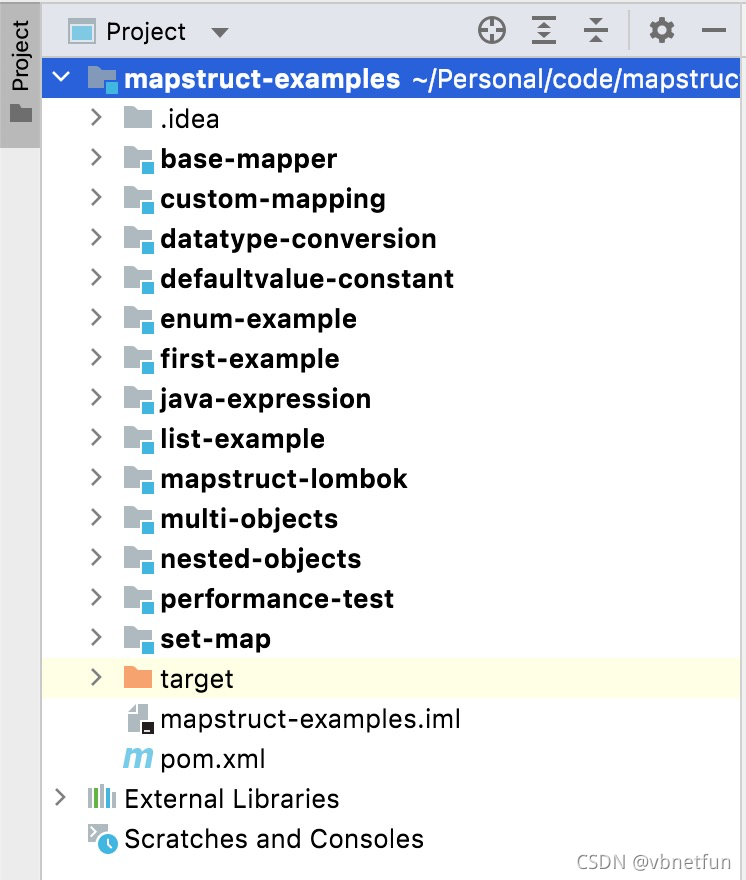Click the Collapse All icon in toolbar
This screenshot has height=880, width=746.
pos(596,31)
